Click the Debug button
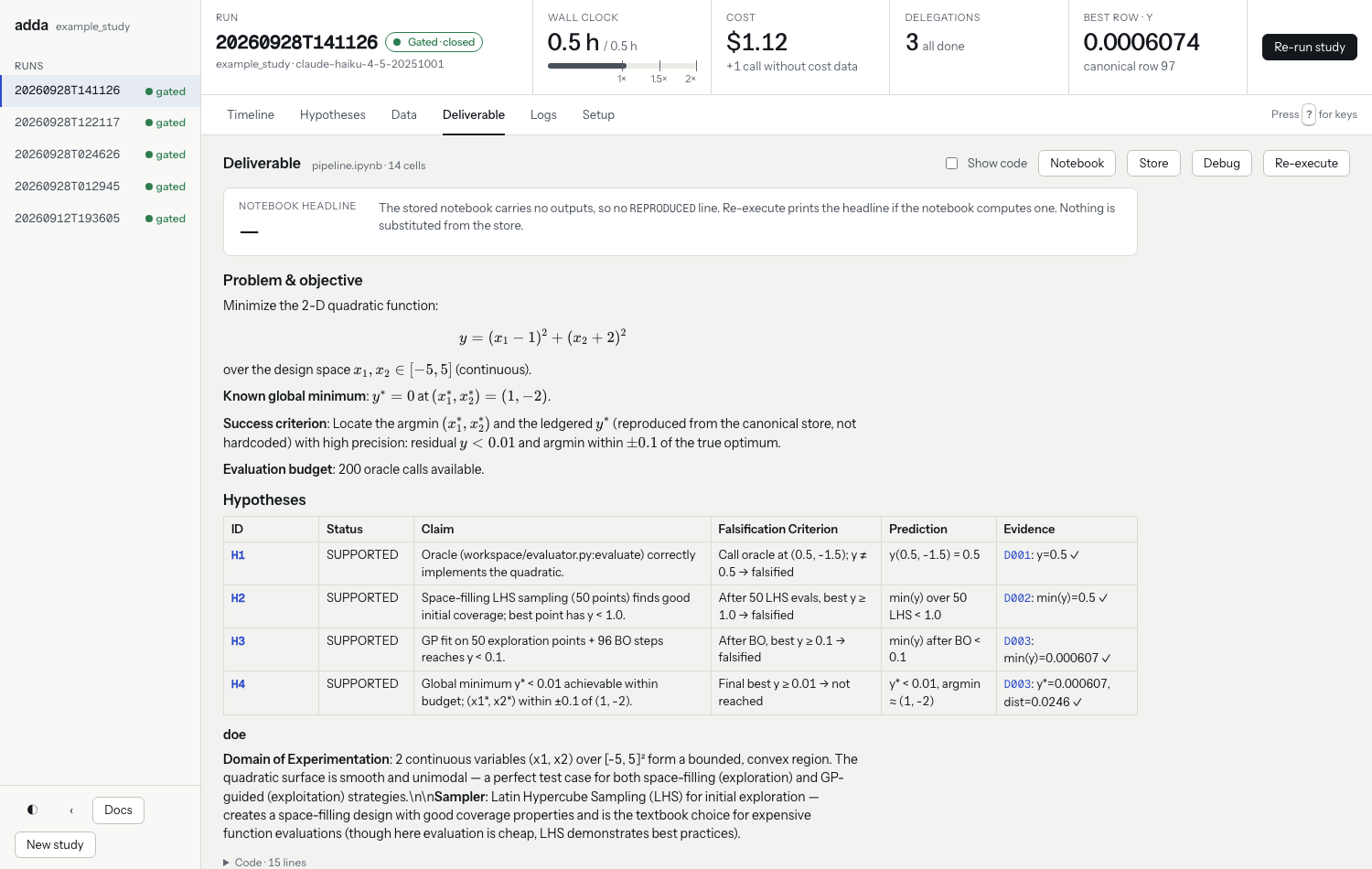This screenshot has height=869, width=1372. [1222, 163]
